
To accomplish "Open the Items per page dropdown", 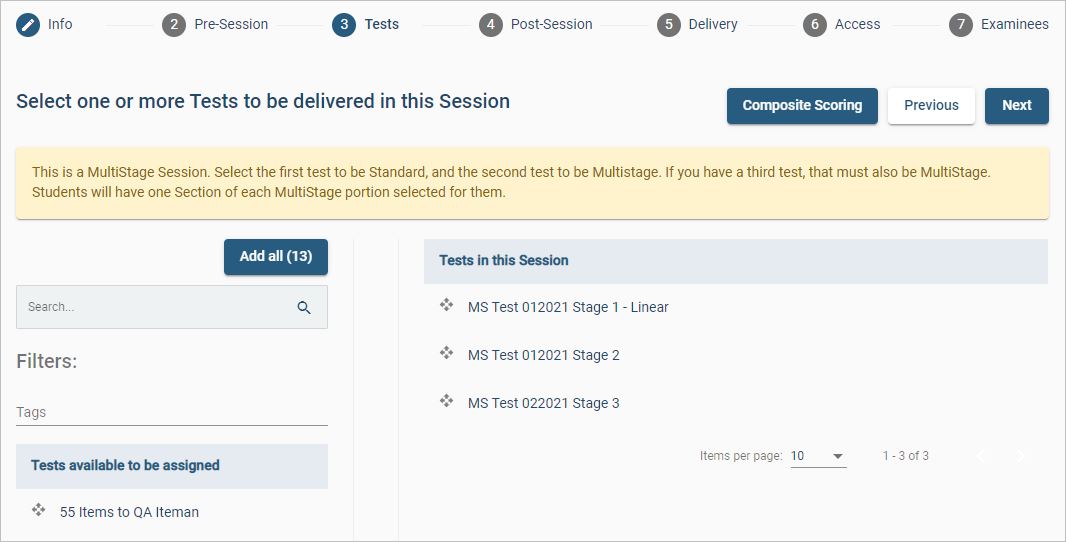I will coord(818,456).
